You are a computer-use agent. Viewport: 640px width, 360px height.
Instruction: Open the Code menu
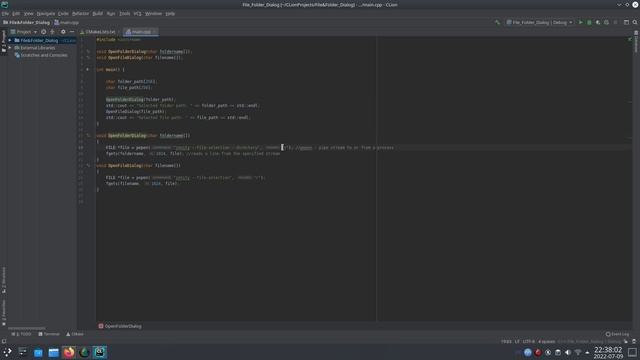[63, 13]
